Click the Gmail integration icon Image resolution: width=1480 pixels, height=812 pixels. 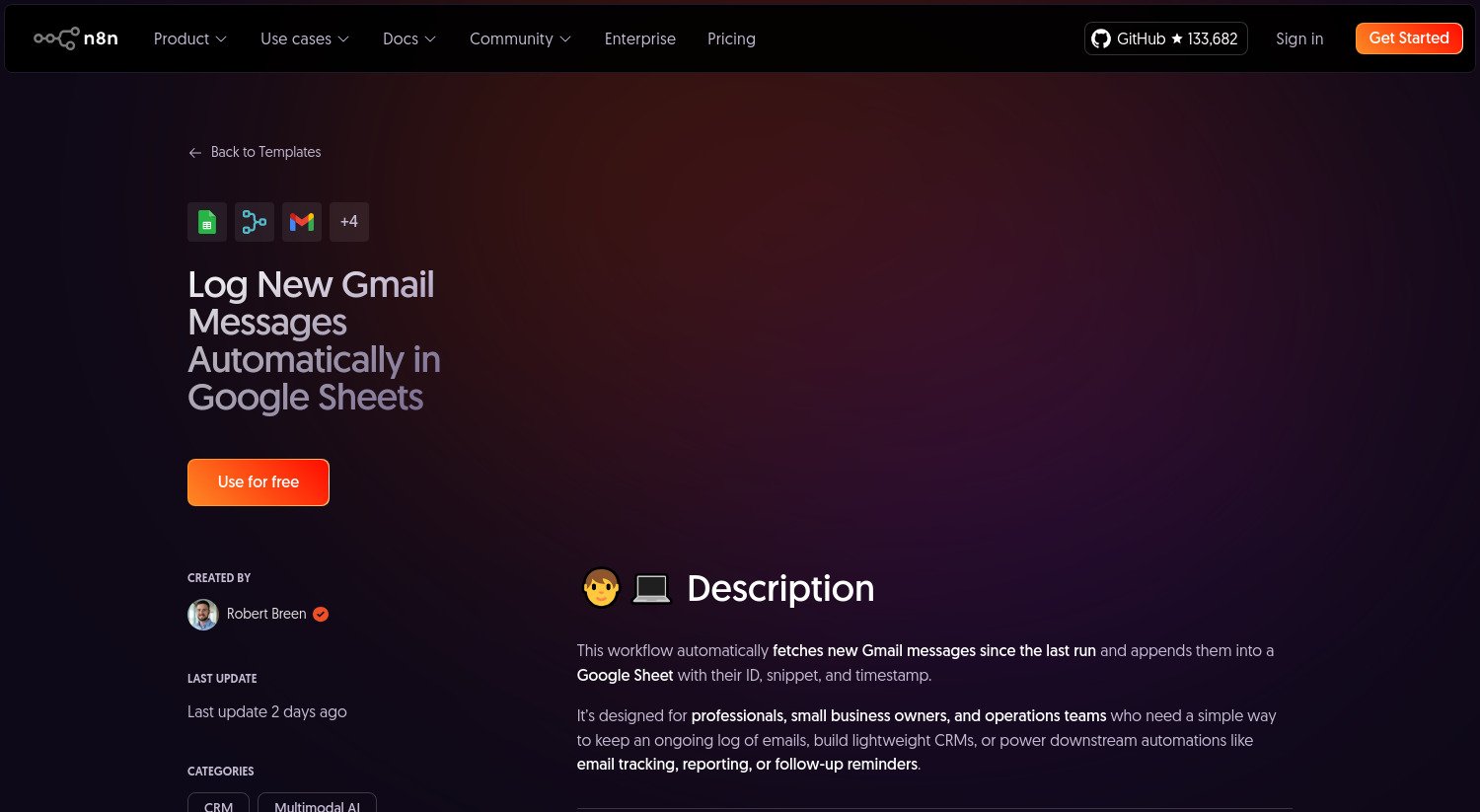pyautogui.click(x=302, y=222)
